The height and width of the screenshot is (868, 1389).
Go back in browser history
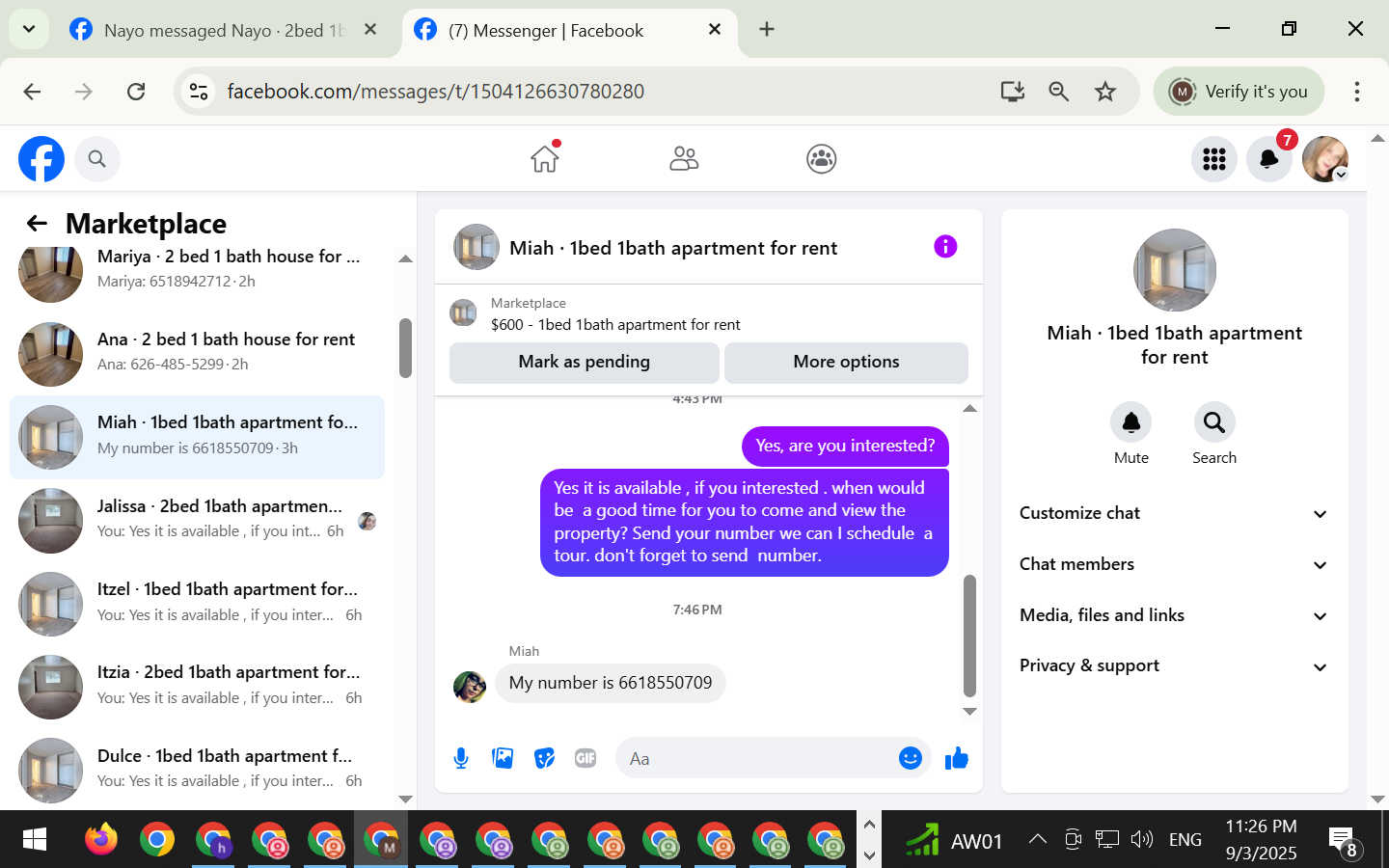(x=32, y=92)
